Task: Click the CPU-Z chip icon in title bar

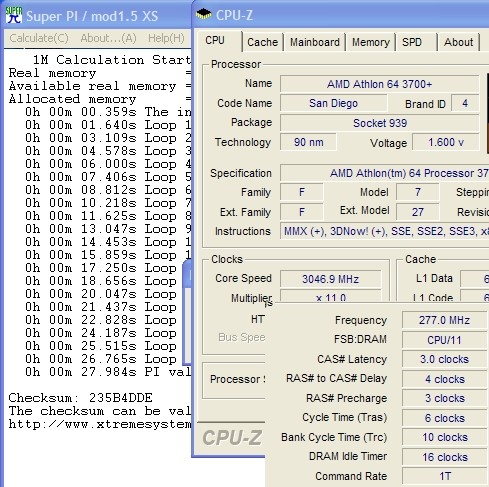Action: [203, 14]
